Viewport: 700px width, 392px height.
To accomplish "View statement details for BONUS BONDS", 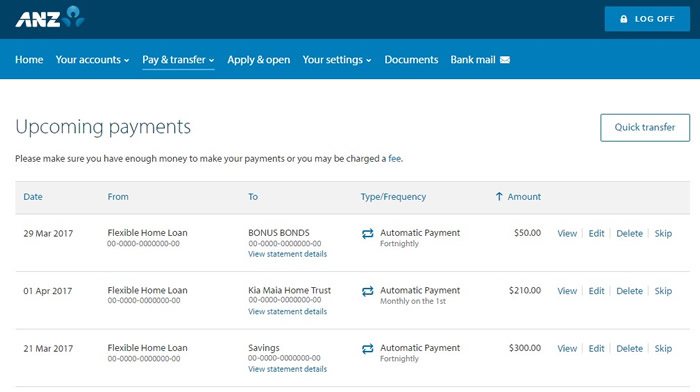I will 288,254.
